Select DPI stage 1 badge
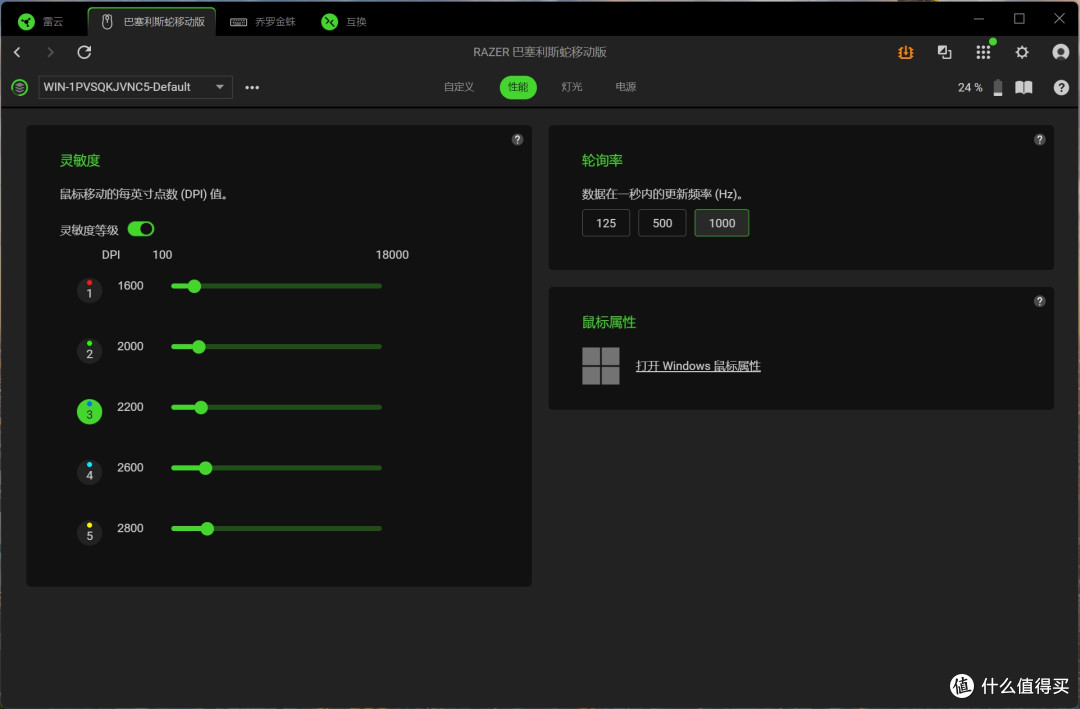 [x=90, y=290]
